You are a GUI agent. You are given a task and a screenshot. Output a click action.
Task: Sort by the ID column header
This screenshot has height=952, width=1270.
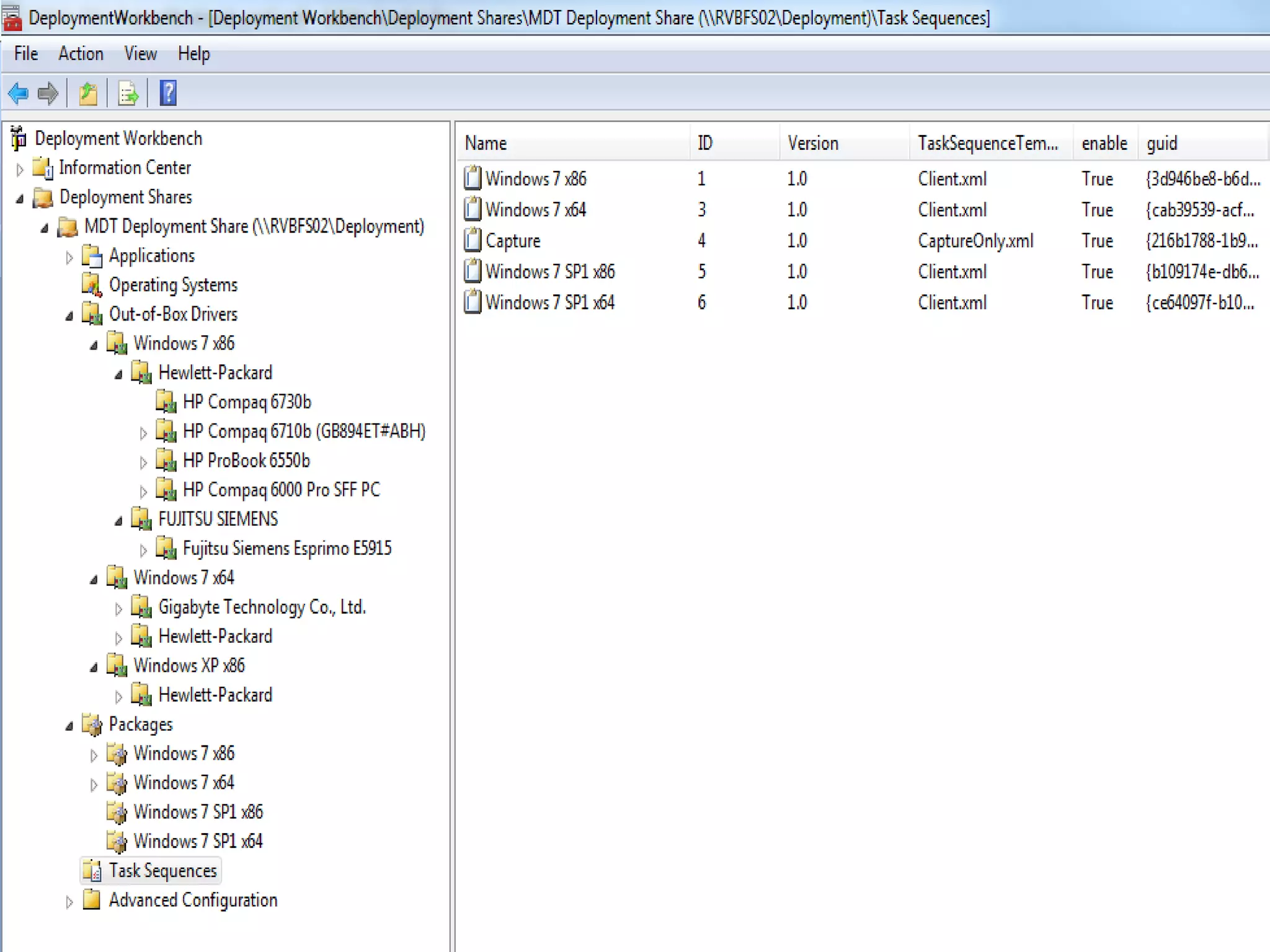click(735, 143)
